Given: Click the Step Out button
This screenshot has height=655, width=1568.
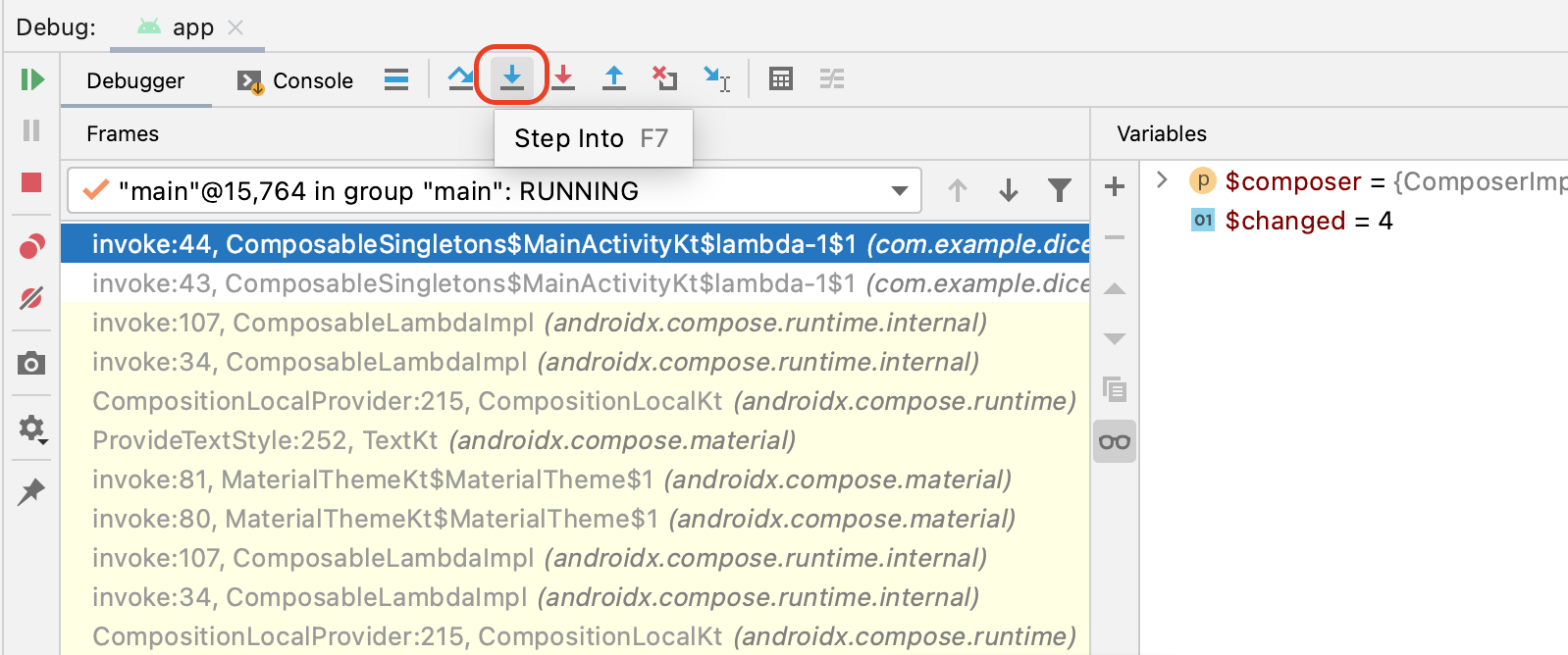Looking at the screenshot, I should click(614, 78).
